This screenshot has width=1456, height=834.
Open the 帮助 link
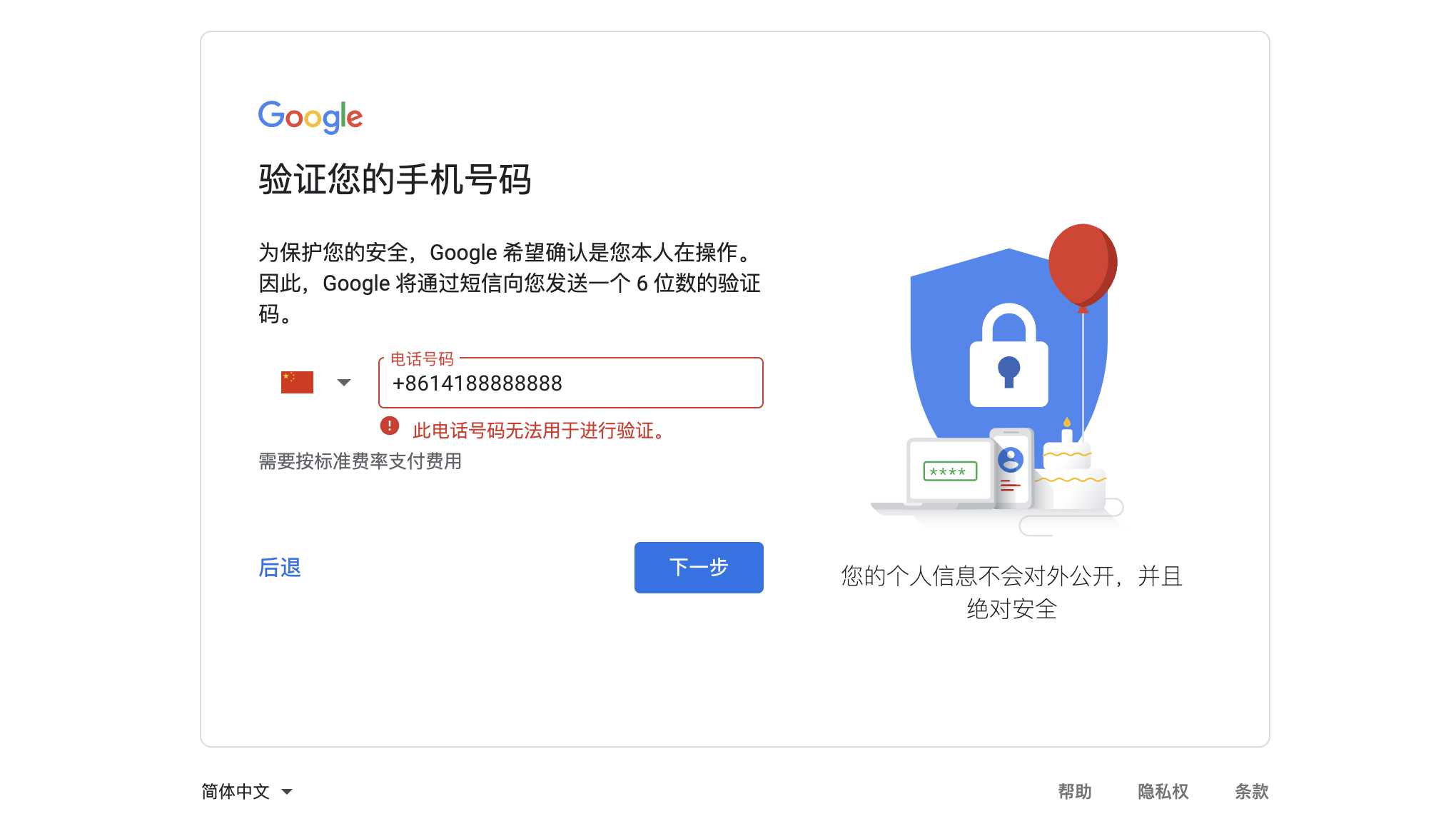(1074, 791)
